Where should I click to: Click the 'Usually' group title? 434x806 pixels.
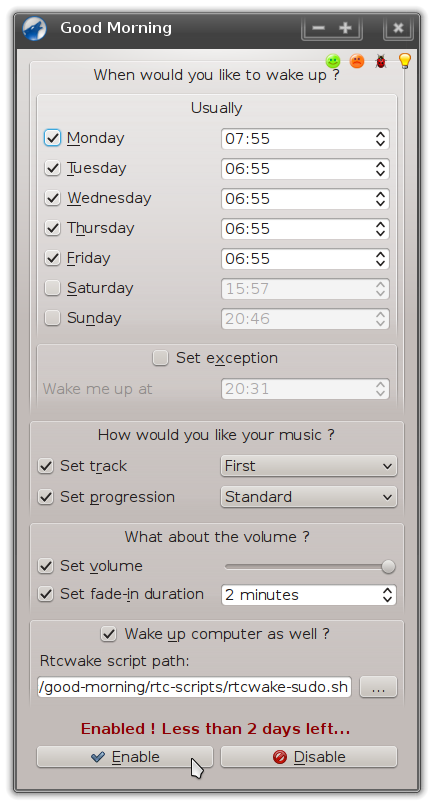216,108
